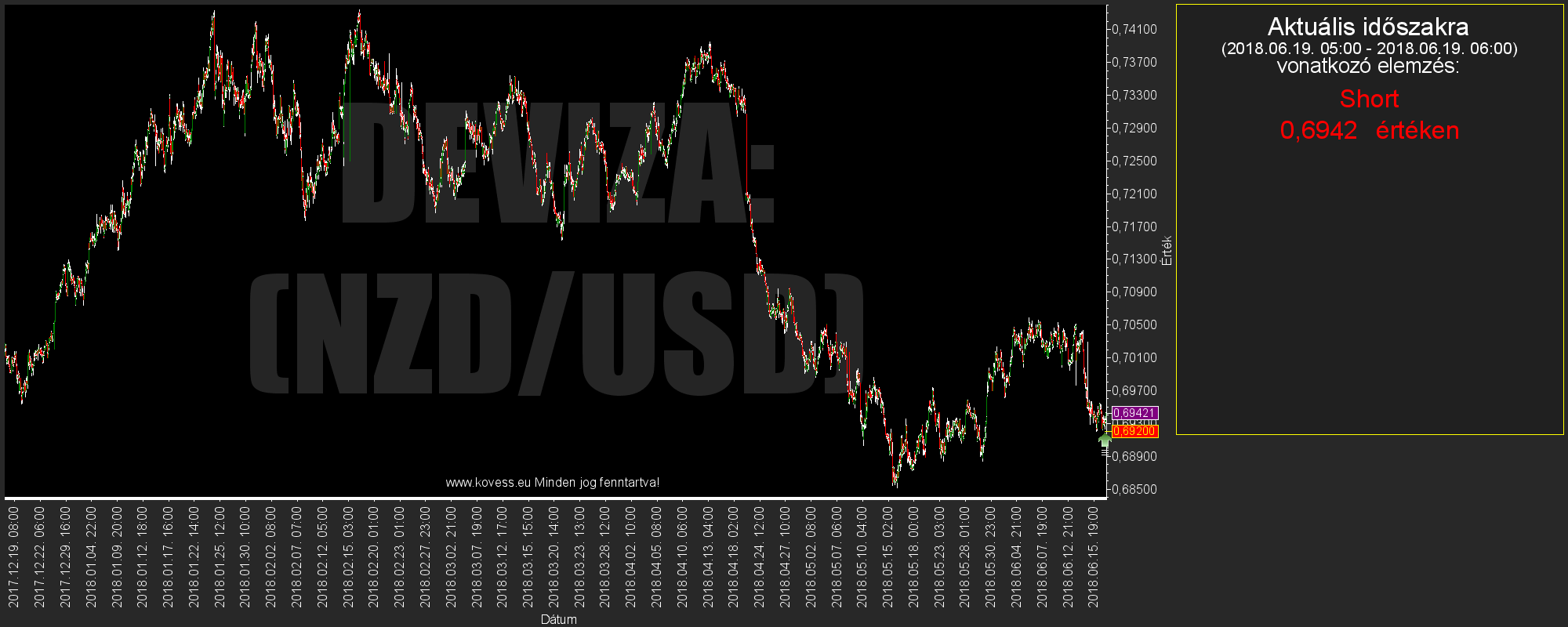
Task: Click the red Short signal text
Action: [1369, 99]
